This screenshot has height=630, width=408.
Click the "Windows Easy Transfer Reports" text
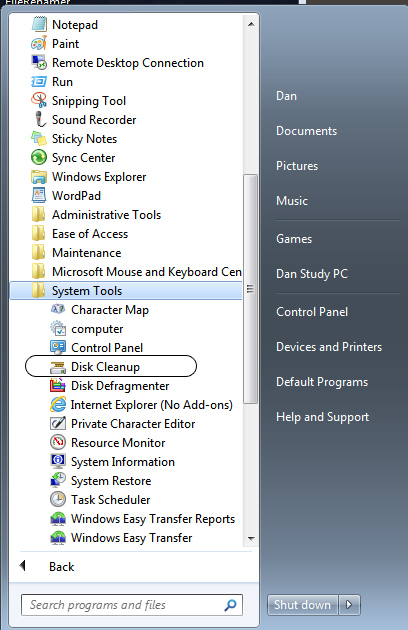(153, 519)
